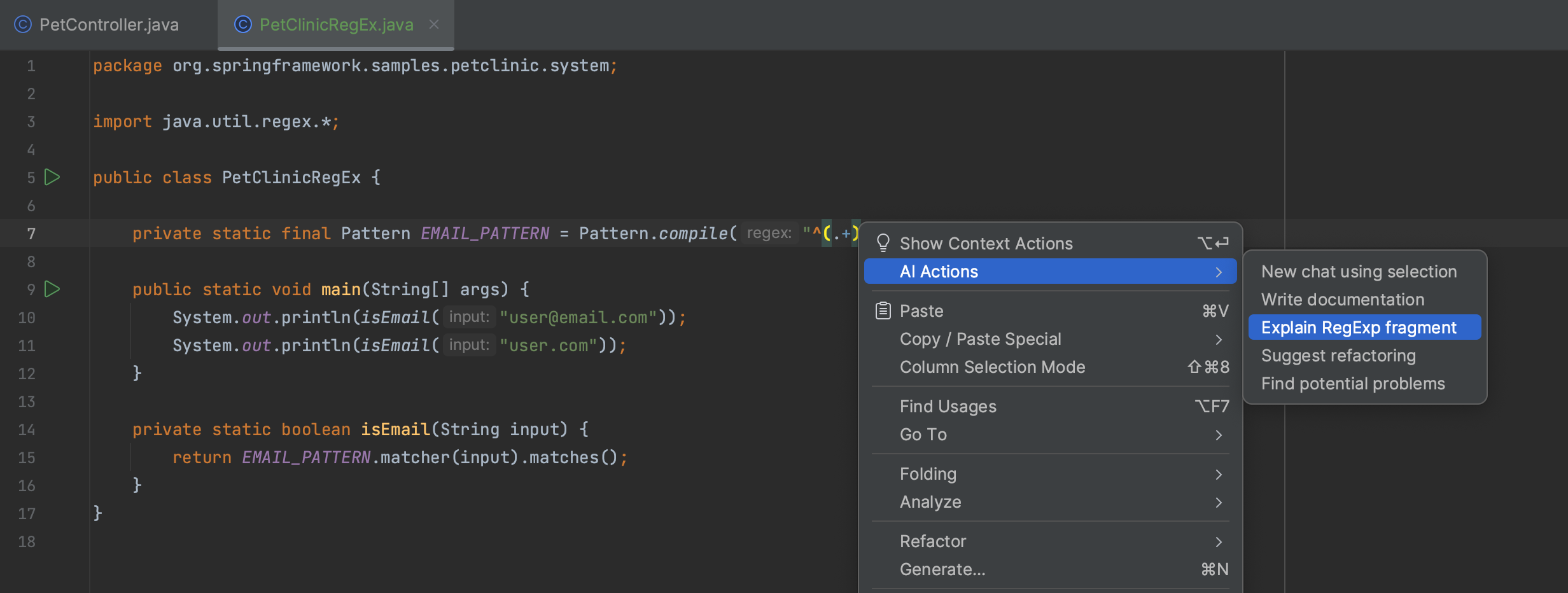This screenshot has width=1568, height=593.
Task: Close the PetClinicRegEx.java tab
Action: (x=435, y=25)
